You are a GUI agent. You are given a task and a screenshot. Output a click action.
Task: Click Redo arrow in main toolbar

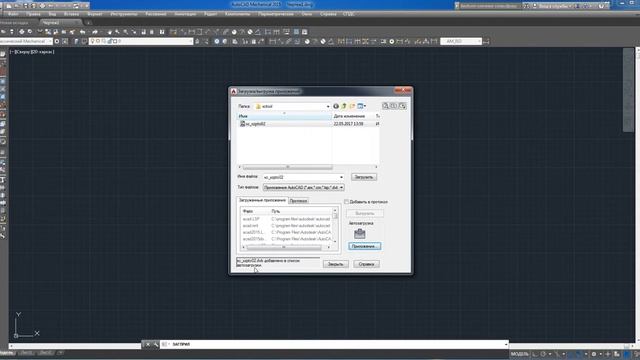click(95, 32)
